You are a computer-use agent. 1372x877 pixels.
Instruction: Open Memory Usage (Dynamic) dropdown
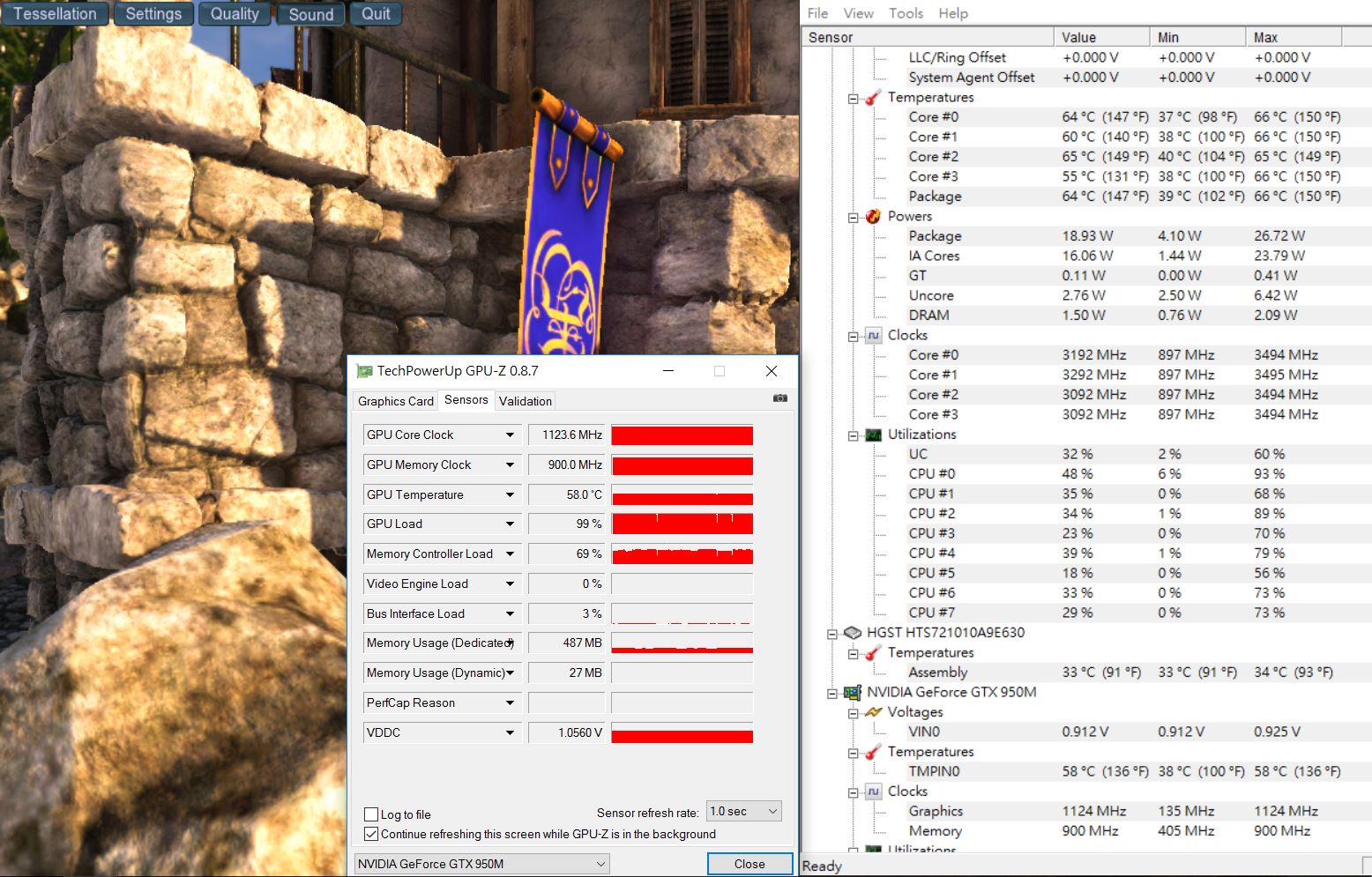(x=510, y=673)
